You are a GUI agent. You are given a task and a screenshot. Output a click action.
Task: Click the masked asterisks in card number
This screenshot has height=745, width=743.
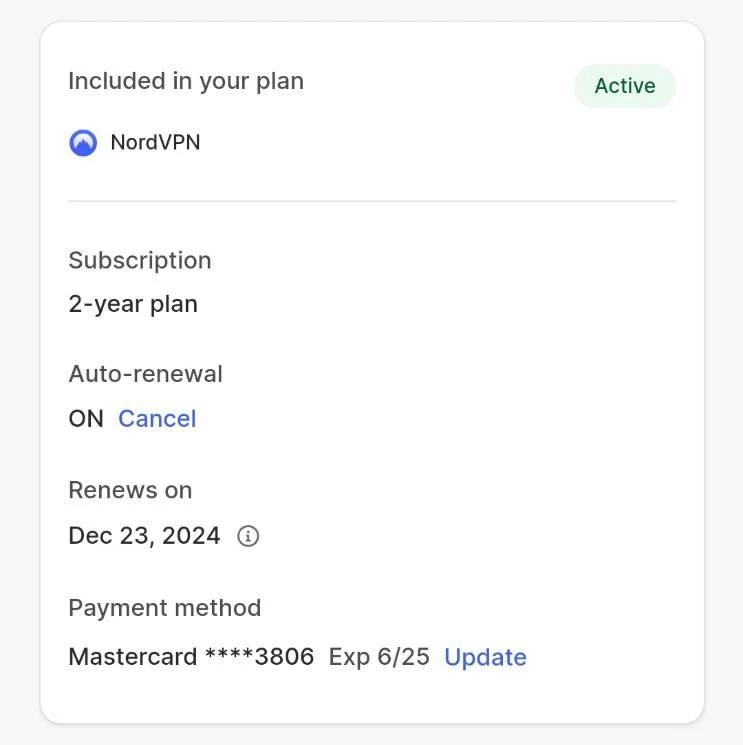pos(229,653)
